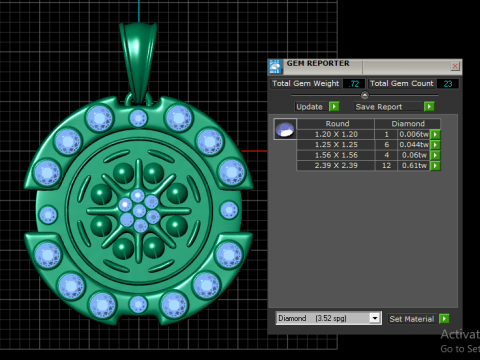Open the Diamond material dropdown

[x=375, y=318]
